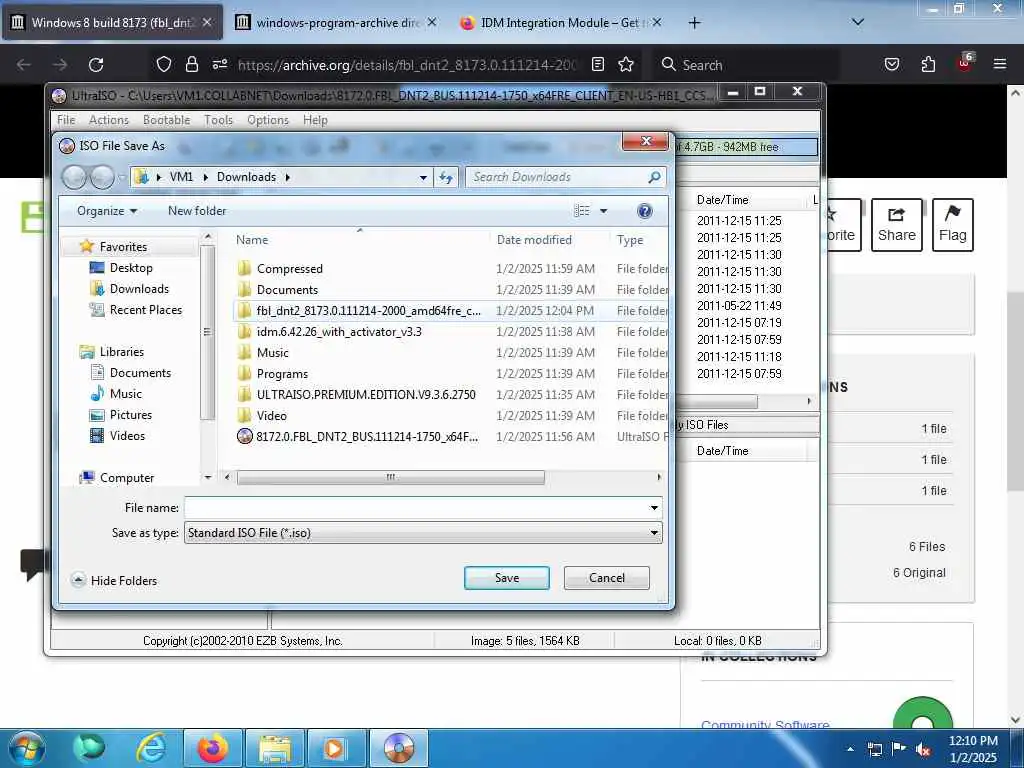Open the Organize dropdown menu
The height and width of the screenshot is (768, 1024).
click(x=107, y=211)
